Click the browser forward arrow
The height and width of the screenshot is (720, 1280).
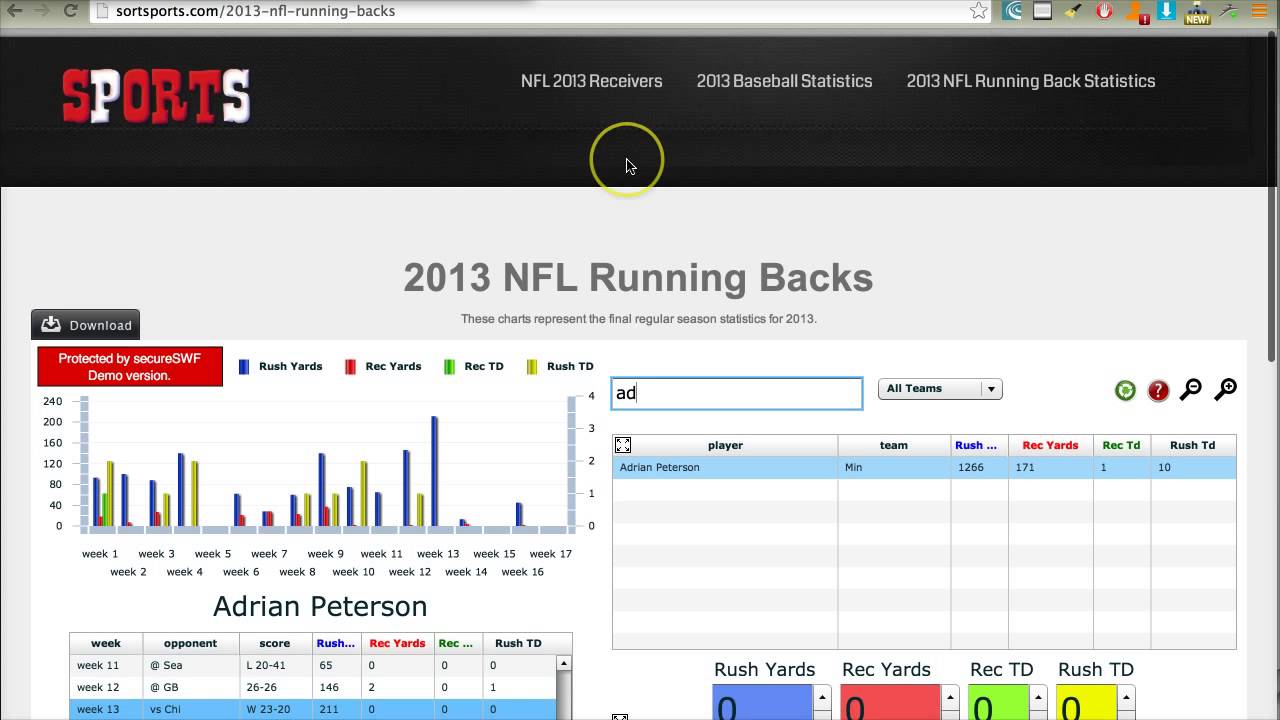[41, 11]
